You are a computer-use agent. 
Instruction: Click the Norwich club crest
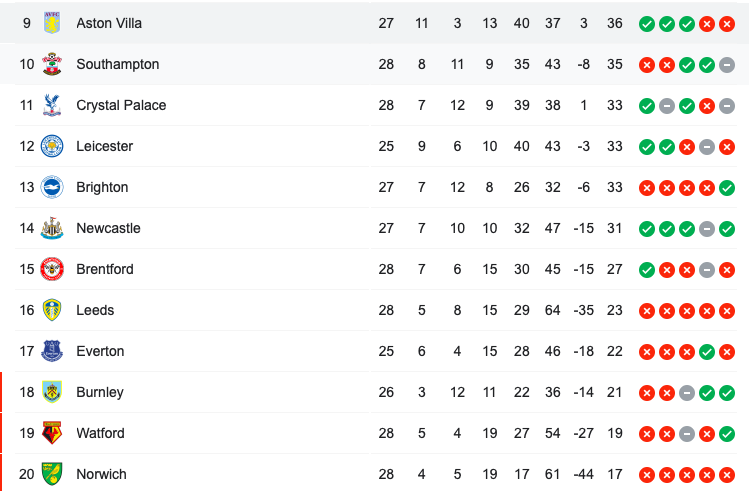52,474
